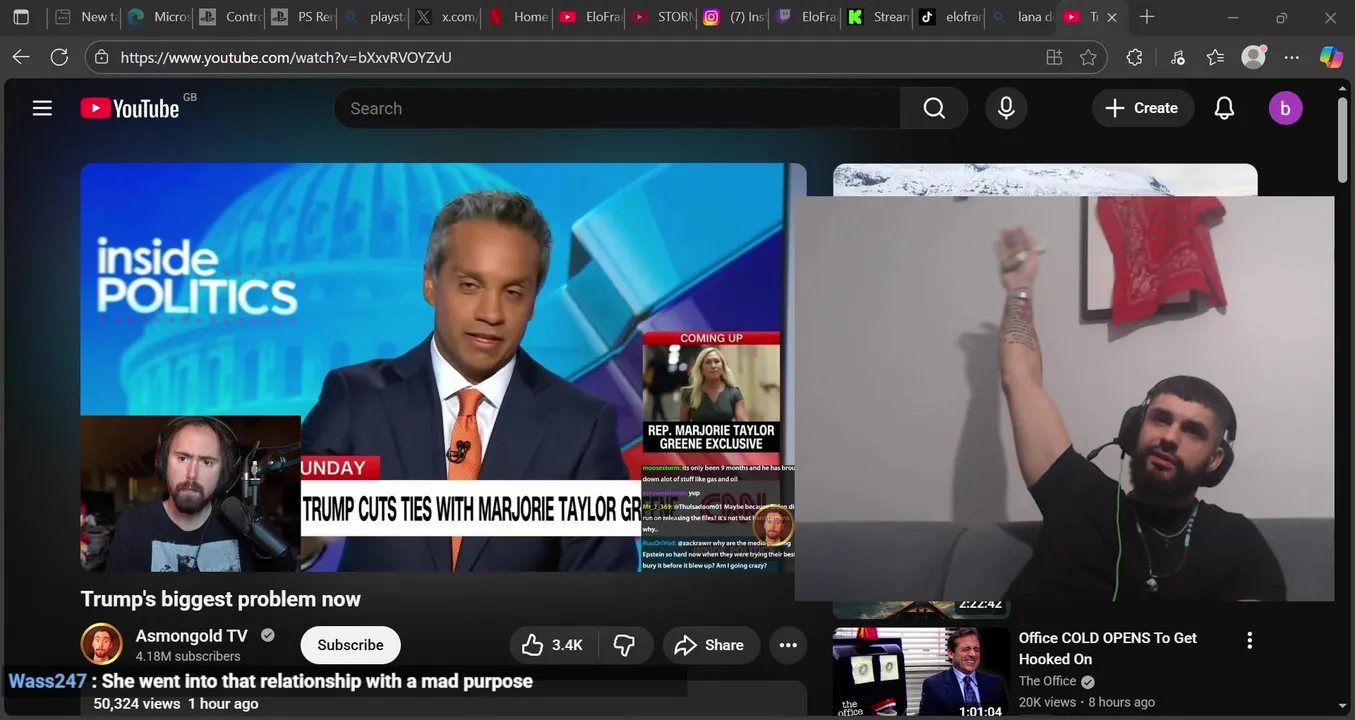The width and height of the screenshot is (1355, 720).
Task: Switch to the 'New tab' tab
Action: click(x=85, y=17)
